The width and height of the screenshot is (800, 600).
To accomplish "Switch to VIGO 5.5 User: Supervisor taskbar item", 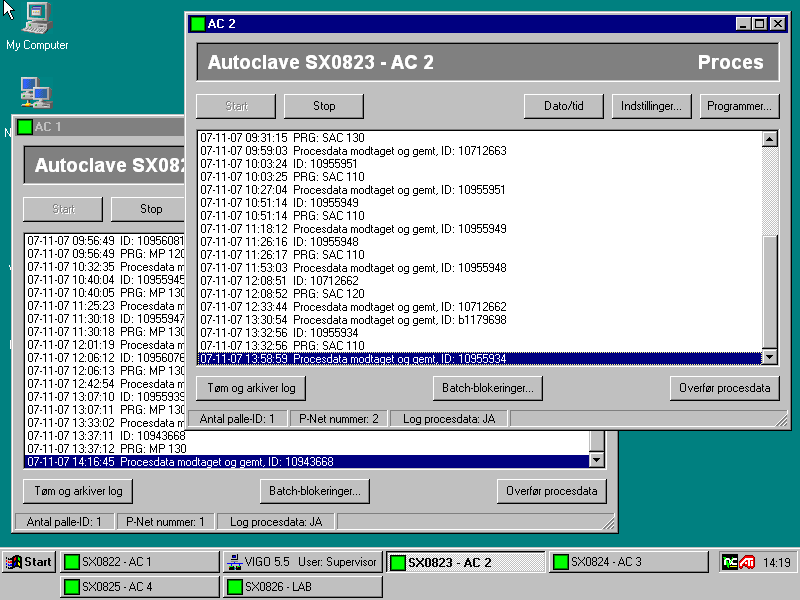I will coord(303,562).
